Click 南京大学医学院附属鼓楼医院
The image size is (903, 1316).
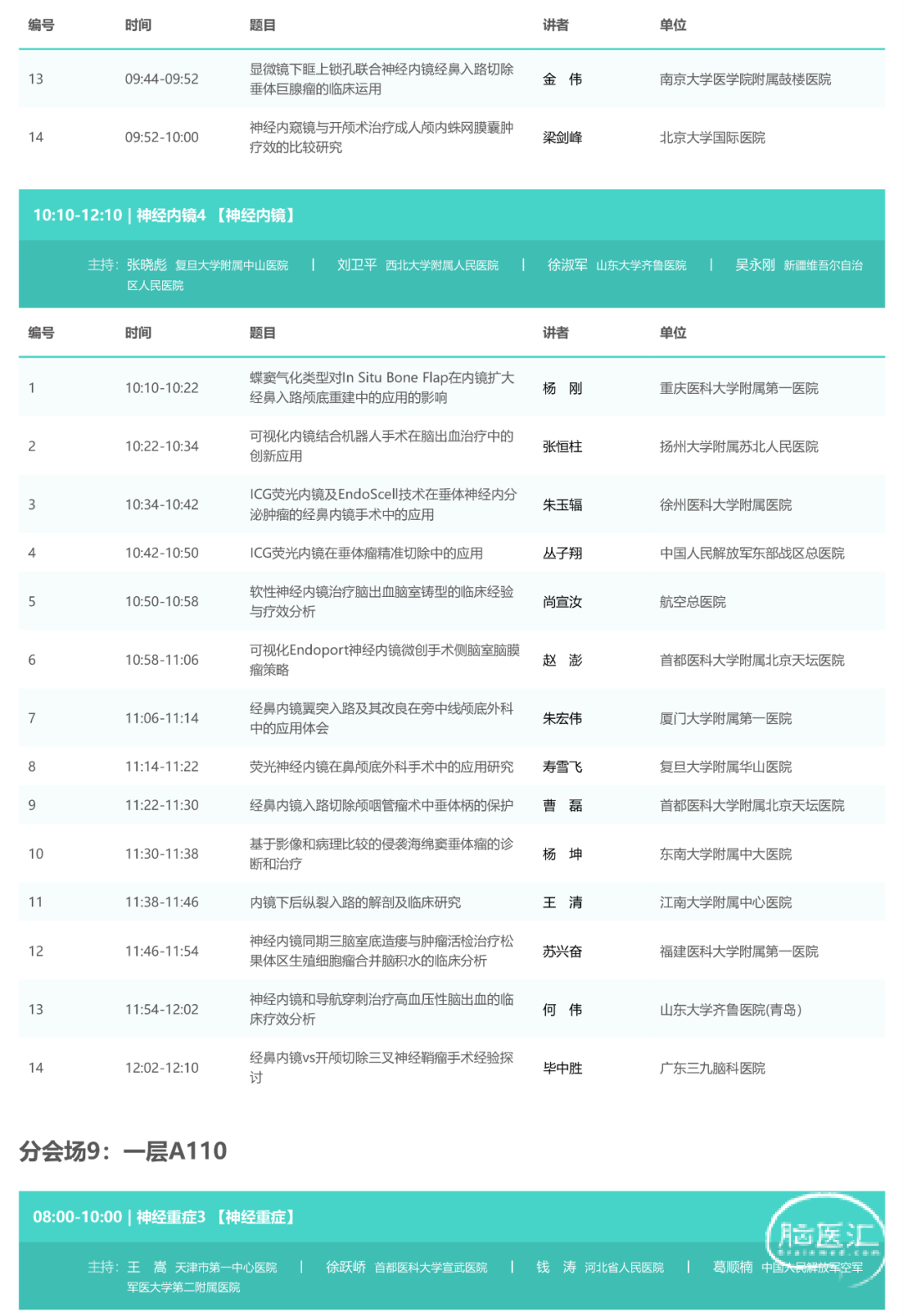(x=745, y=79)
